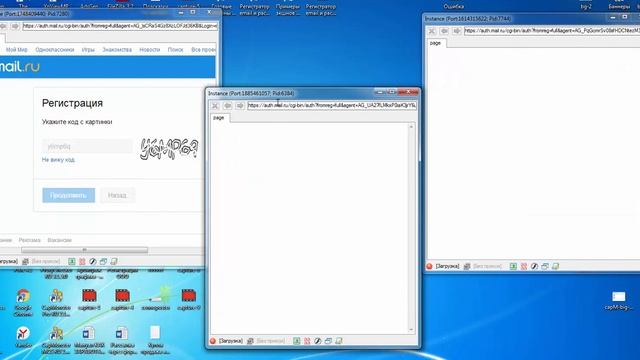The width and height of the screenshot is (640, 360).
Task: Click back arrow in the middle Instance window
Action: point(228,106)
